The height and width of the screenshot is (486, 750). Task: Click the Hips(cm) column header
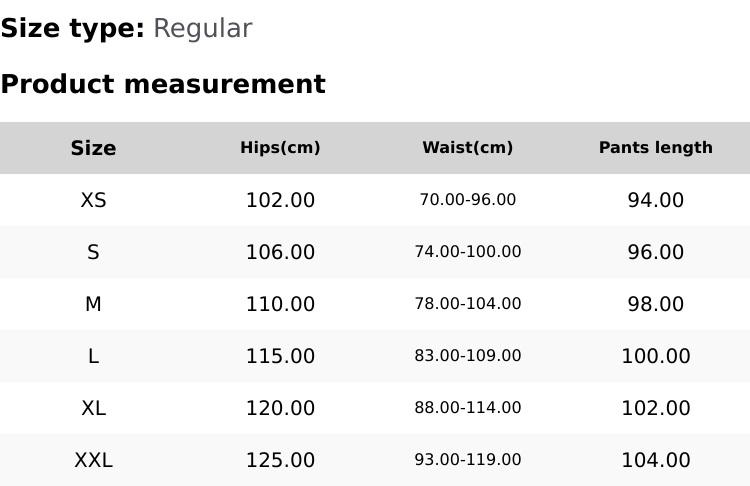280,148
